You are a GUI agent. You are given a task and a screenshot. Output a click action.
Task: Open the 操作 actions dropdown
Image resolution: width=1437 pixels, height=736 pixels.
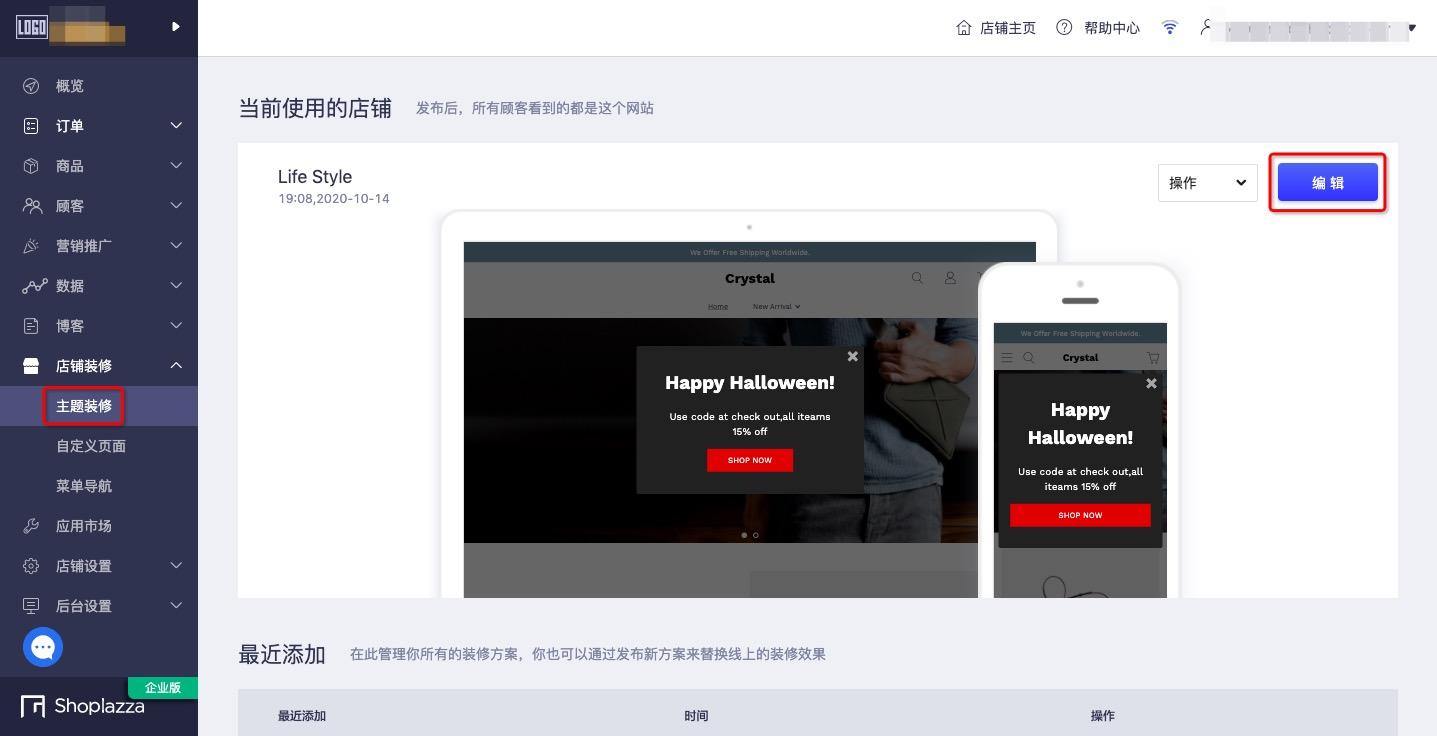[1207, 183]
